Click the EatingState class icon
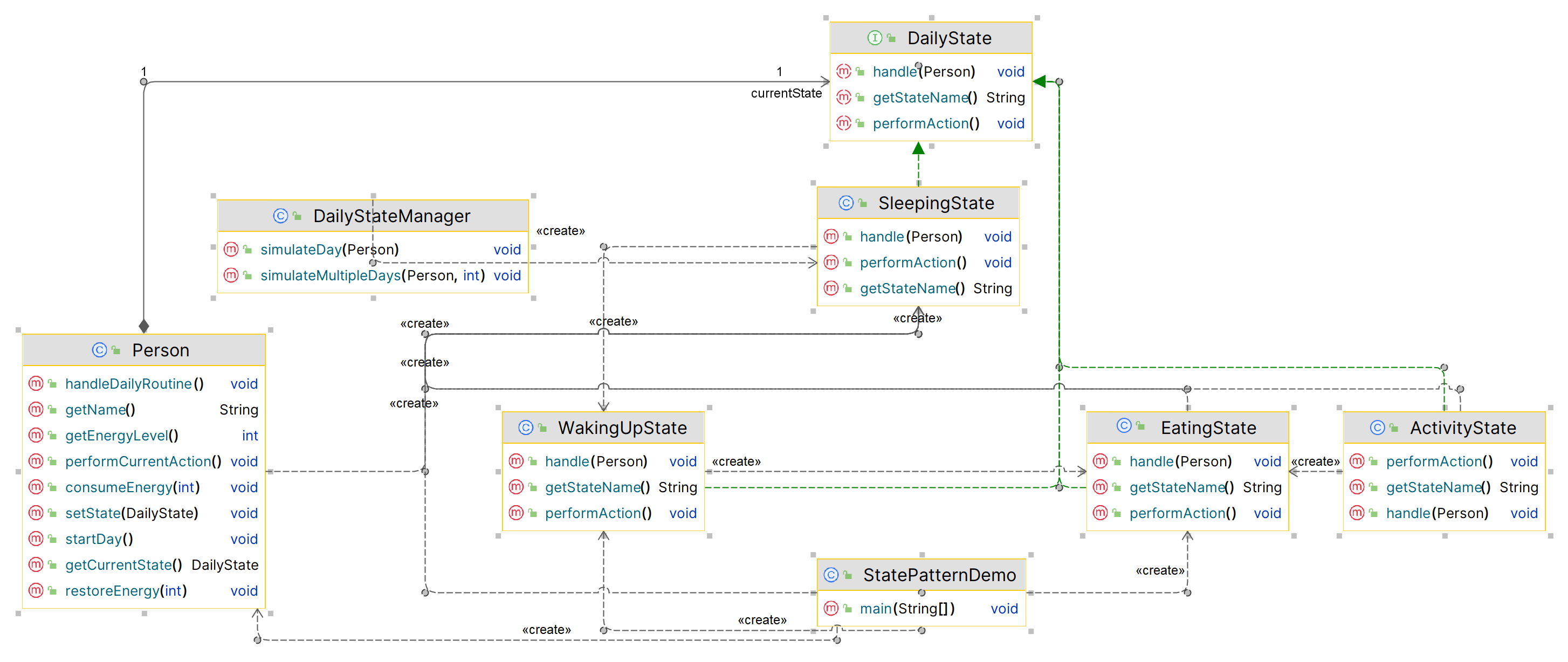 pyautogui.click(x=1124, y=426)
